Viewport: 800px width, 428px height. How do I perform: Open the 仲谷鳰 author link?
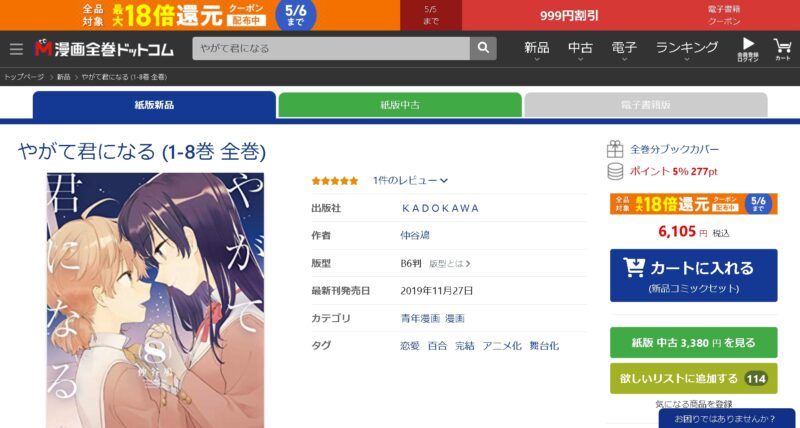click(415, 236)
